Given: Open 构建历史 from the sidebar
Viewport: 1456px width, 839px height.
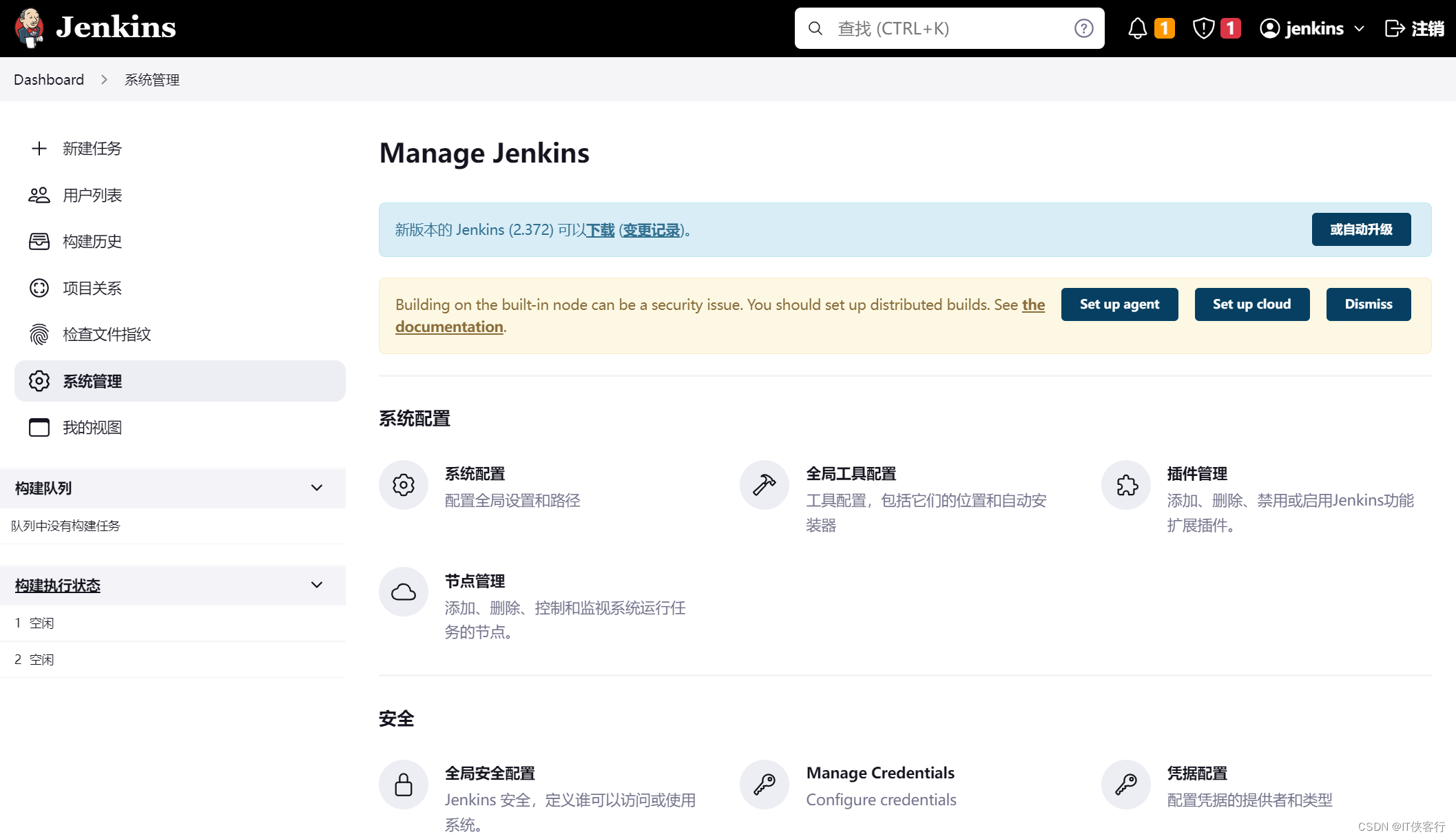Looking at the screenshot, I should tap(92, 242).
